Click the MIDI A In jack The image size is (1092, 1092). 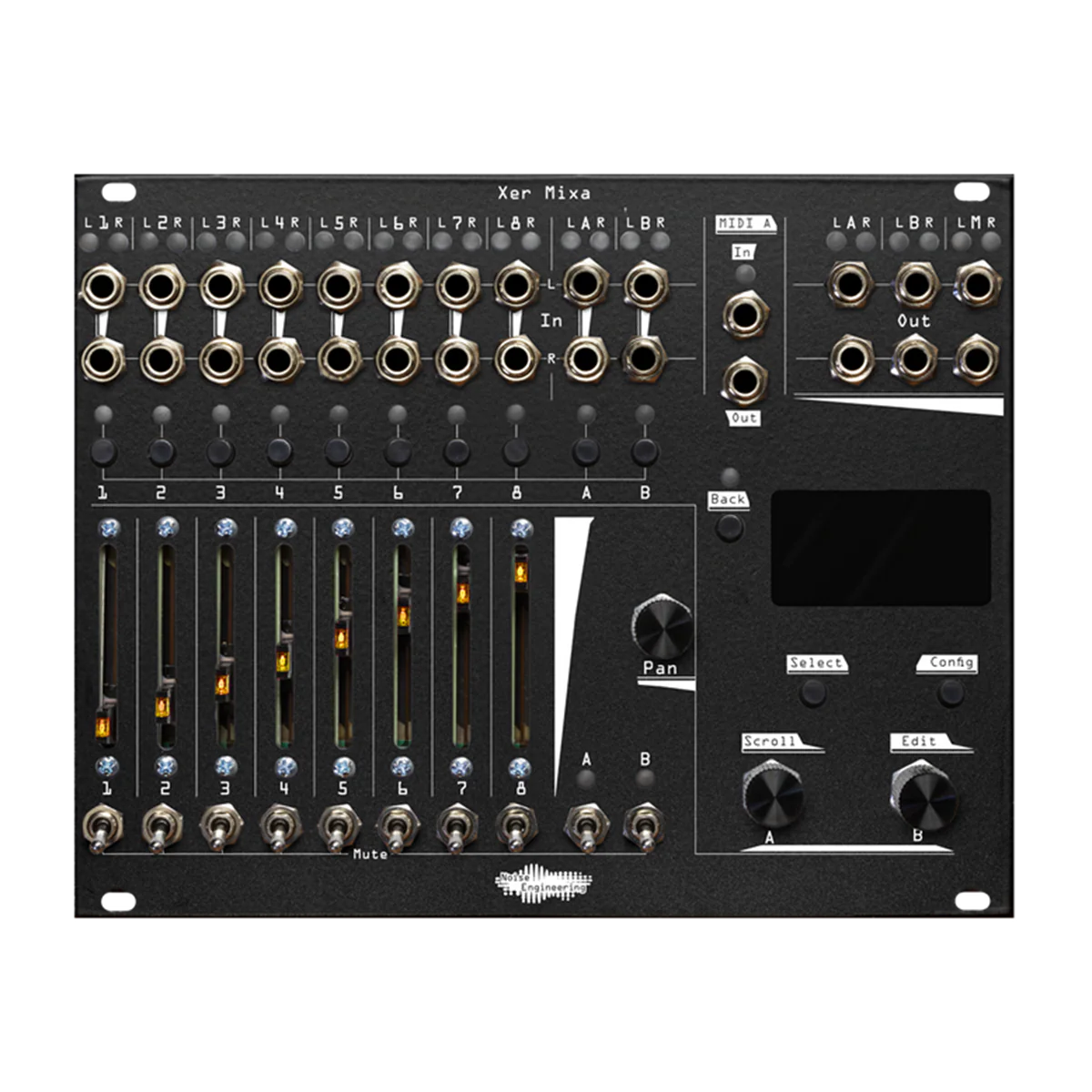745,316
